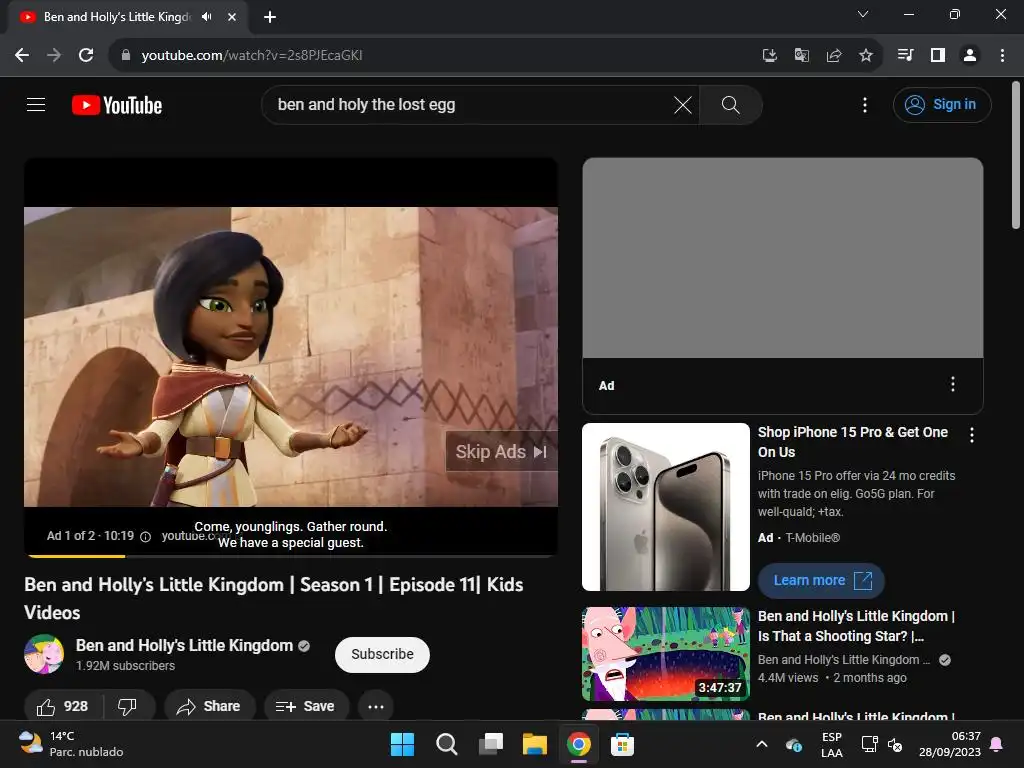Skip the ad with Skip Ads
Viewport: 1024px width, 768px height.
tap(501, 451)
